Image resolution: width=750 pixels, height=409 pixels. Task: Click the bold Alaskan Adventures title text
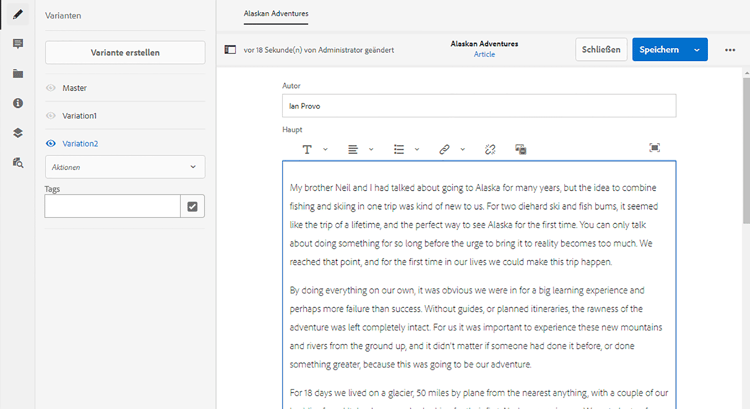pos(485,44)
